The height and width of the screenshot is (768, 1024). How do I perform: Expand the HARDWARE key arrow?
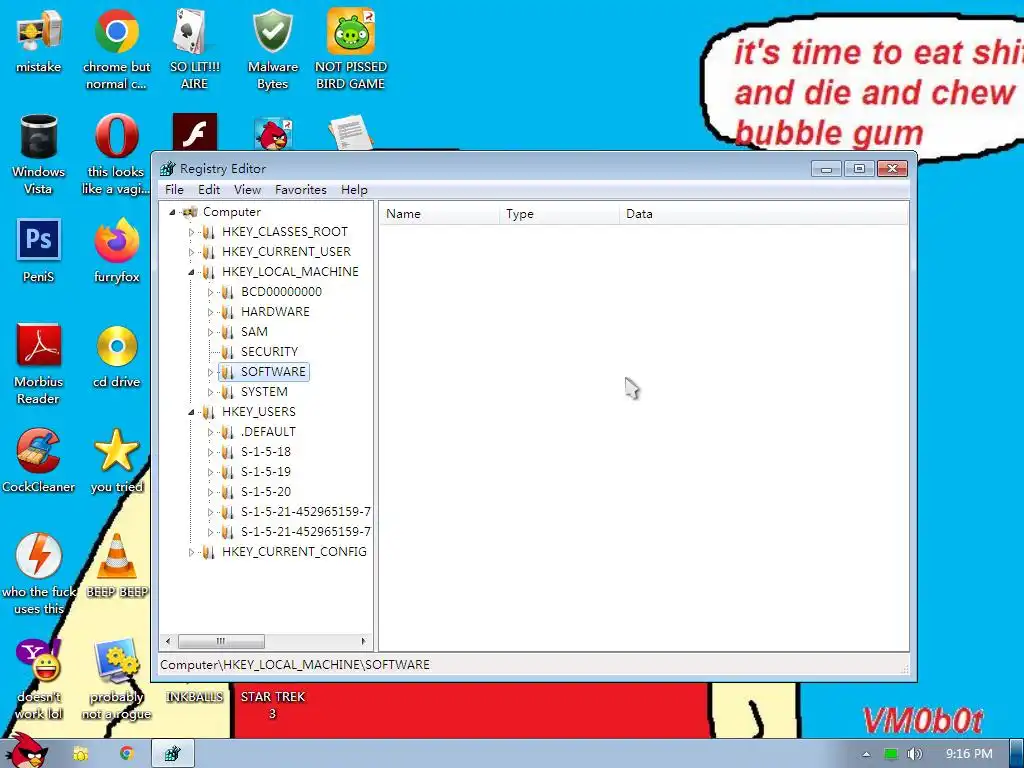[210, 312]
